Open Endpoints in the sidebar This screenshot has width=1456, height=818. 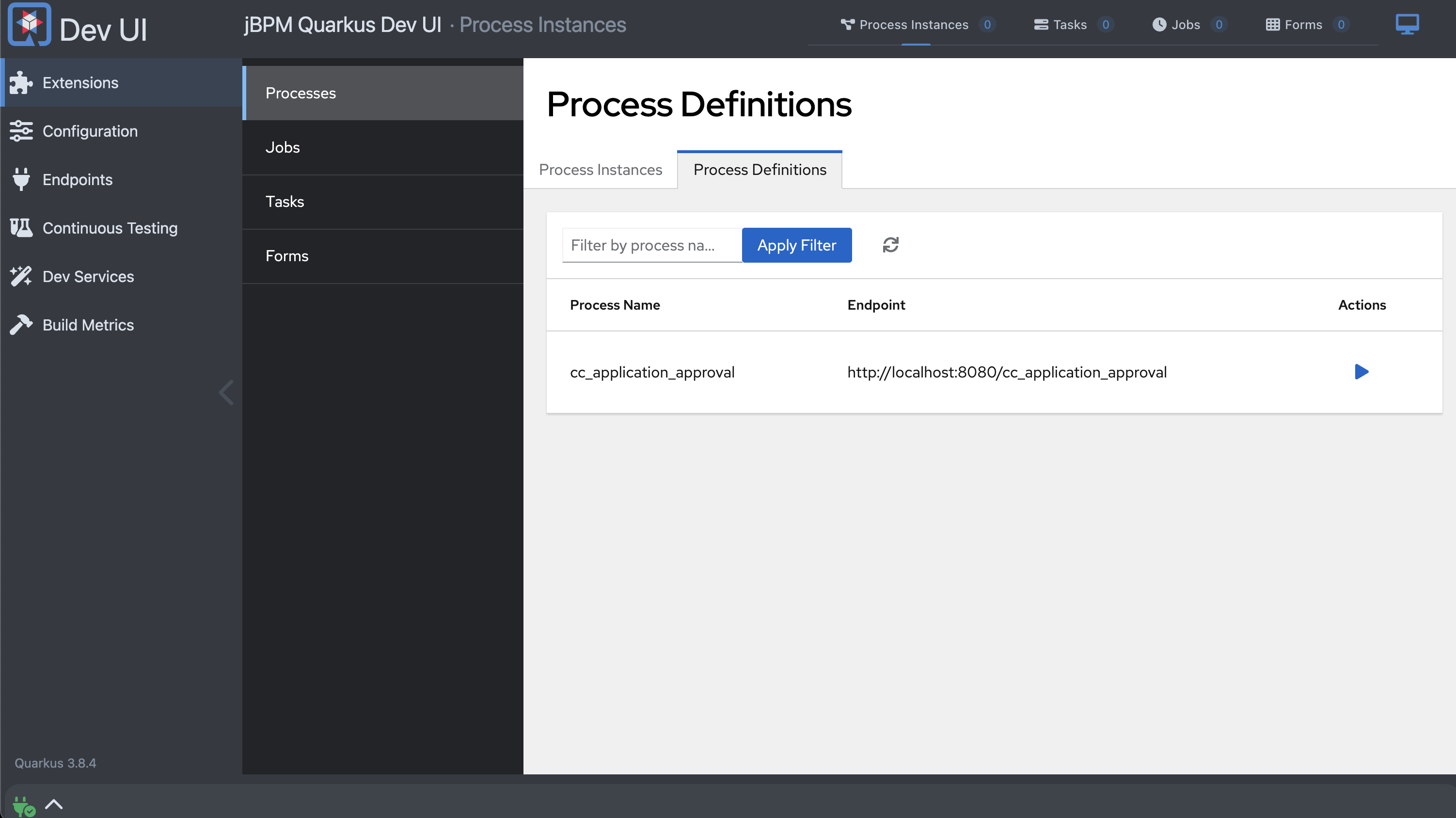(121, 180)
